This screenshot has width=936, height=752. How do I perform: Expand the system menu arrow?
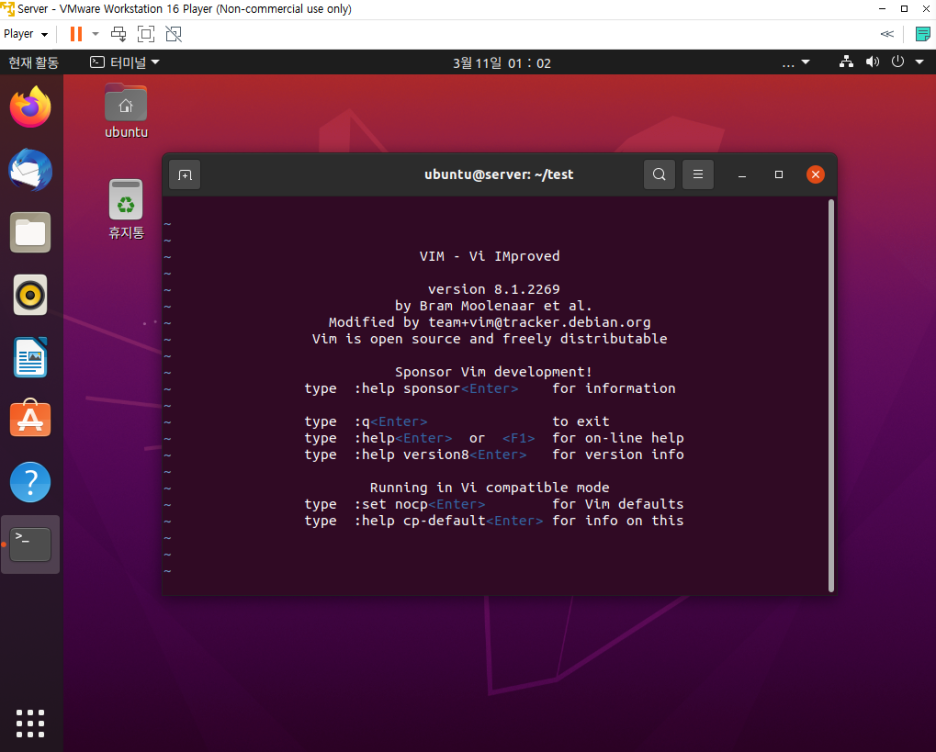click(919, 62)
